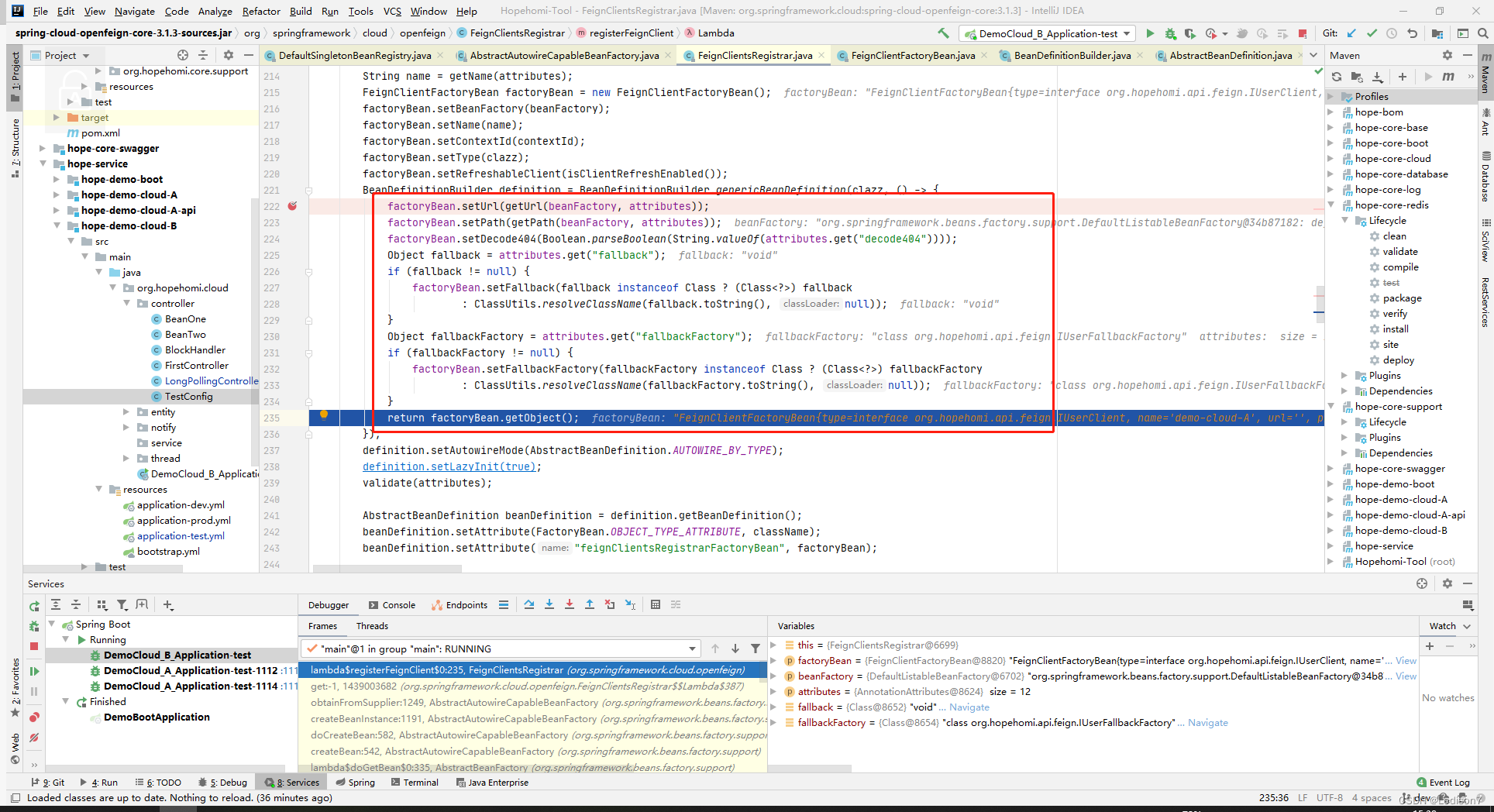Switch to the Threads tab
The image size is (1494, 812).
click(372, 626)
